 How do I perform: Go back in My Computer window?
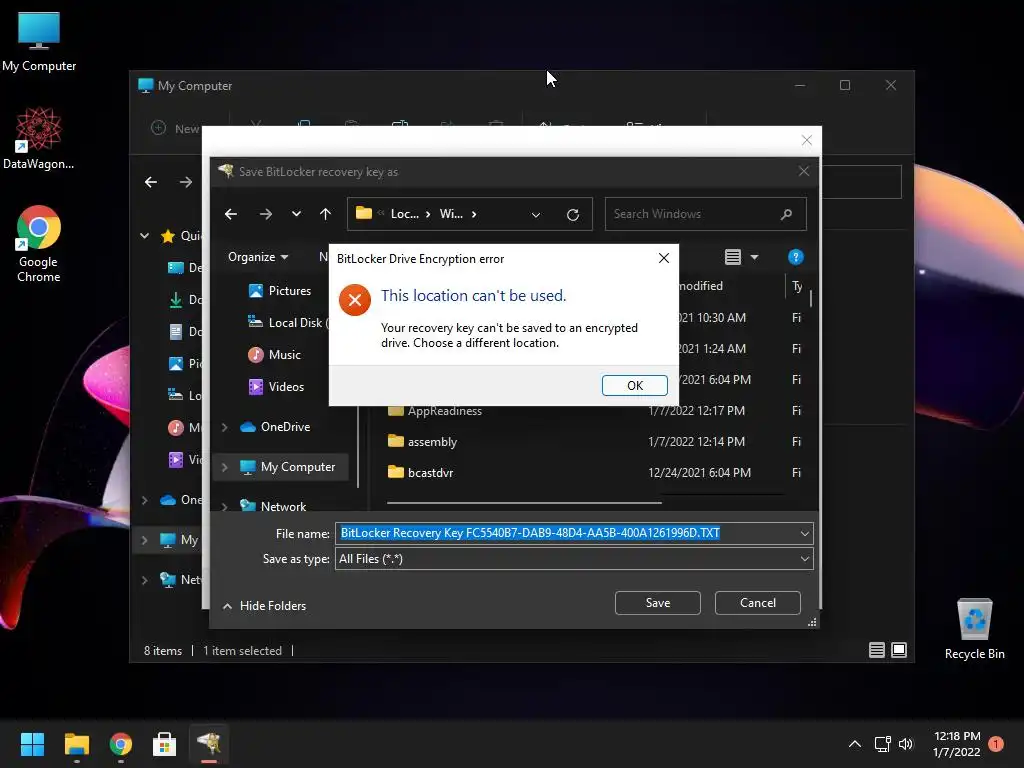pyautogui.click(x=151, y=182)
